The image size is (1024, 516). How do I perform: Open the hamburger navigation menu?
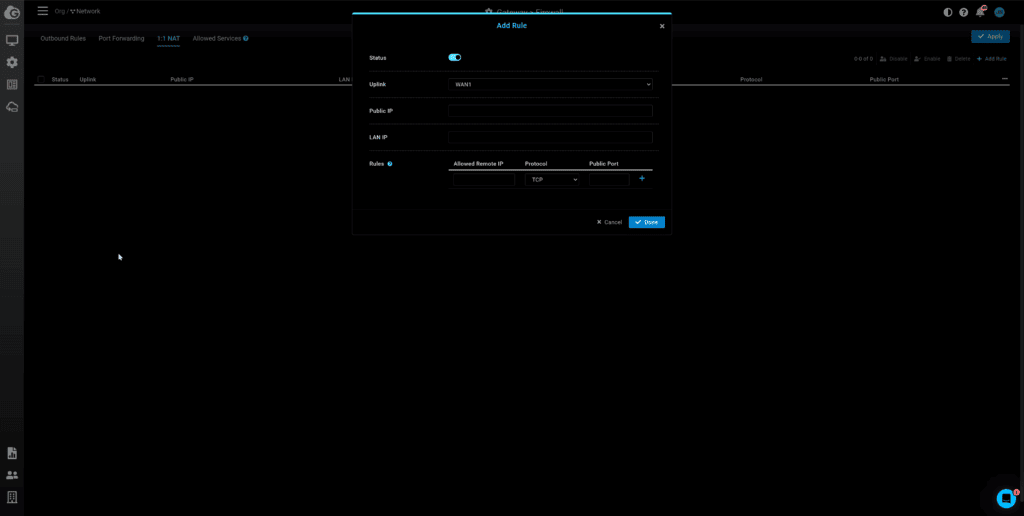click(42, 11)
